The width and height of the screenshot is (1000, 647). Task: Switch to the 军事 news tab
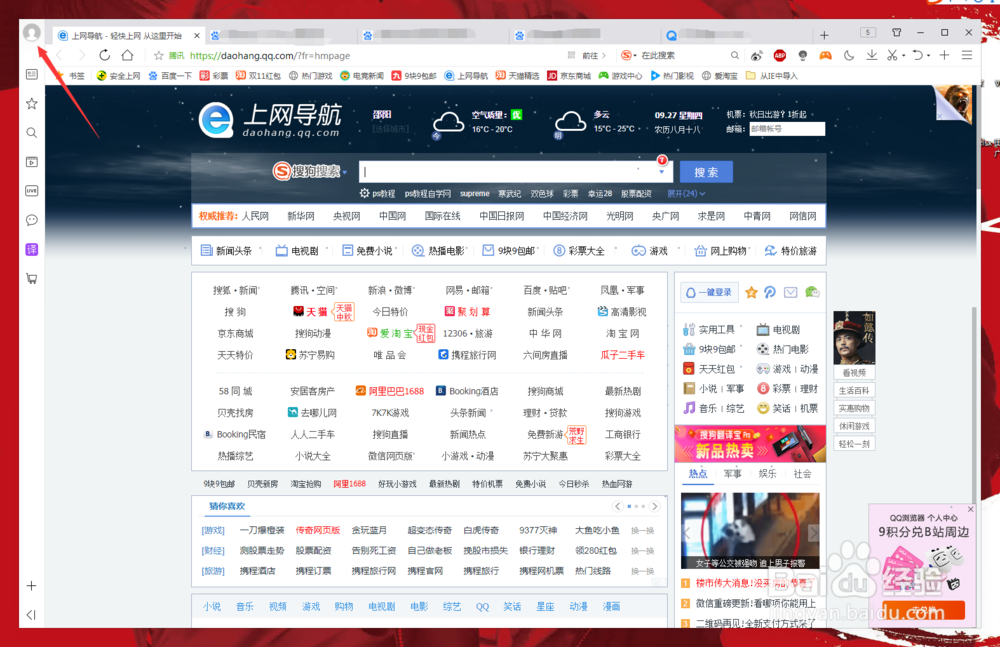733,474
